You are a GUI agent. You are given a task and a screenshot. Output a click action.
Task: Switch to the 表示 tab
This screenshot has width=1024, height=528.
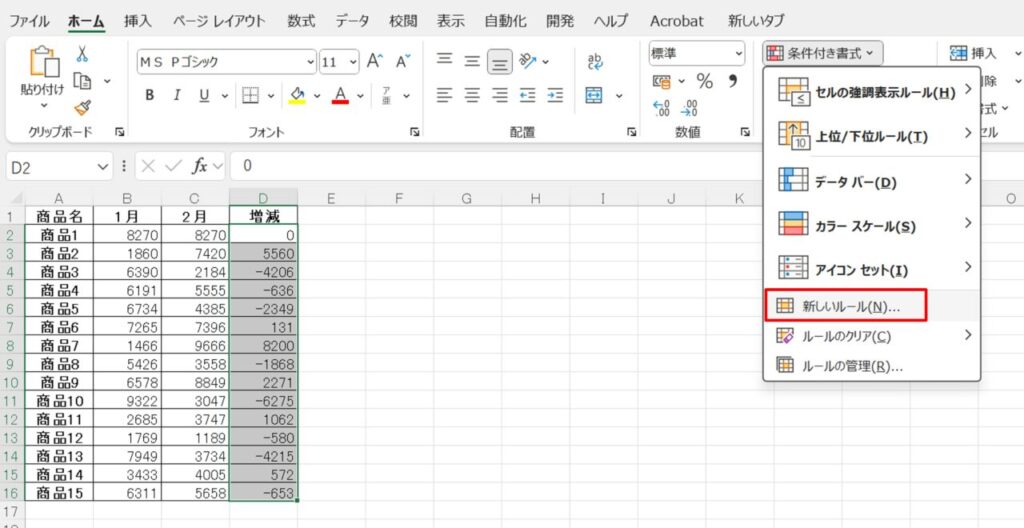point(451,21)
